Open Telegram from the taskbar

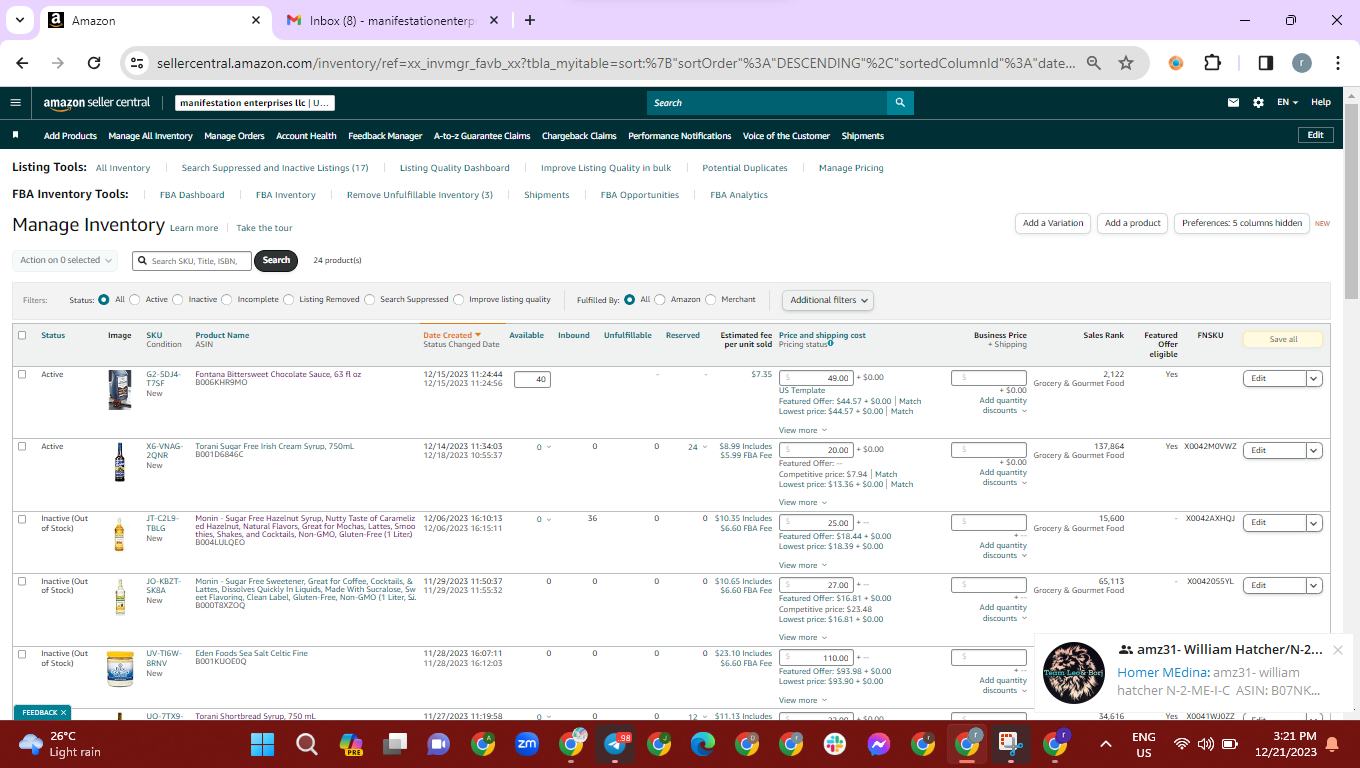coord(616,744)
